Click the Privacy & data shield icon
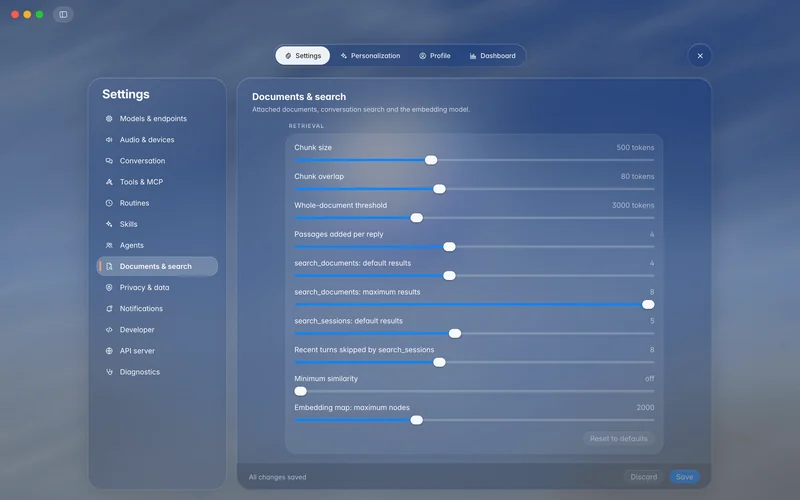Screen dimensions: 800x500 pos(109,288)
